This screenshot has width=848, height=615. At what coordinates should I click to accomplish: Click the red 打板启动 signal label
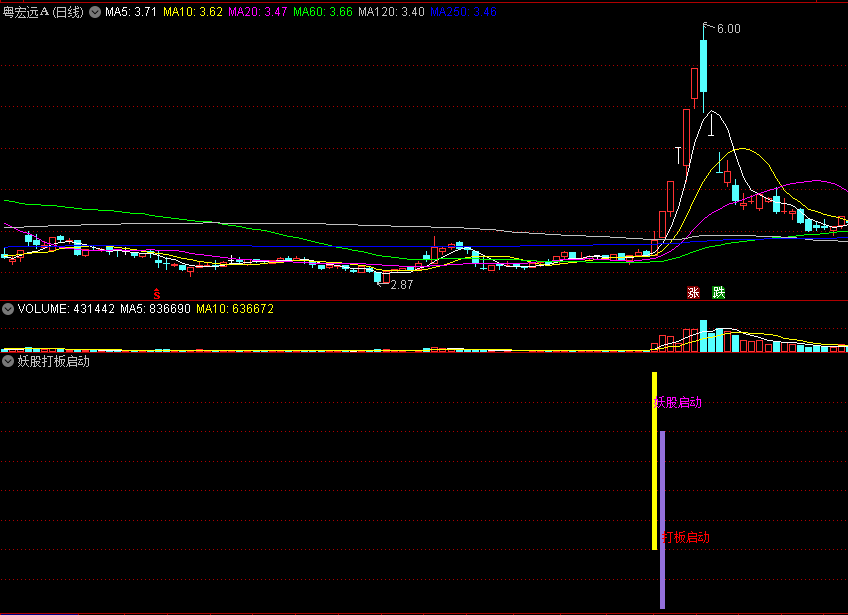(686, 537)
